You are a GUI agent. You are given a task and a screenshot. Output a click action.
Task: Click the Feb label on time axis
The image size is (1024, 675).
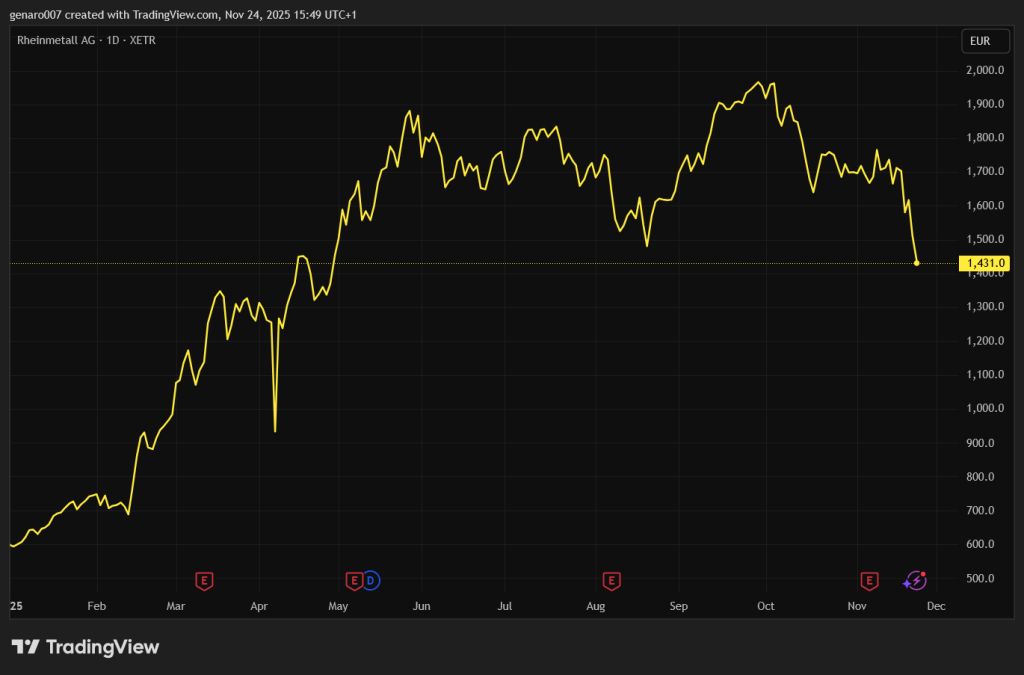click(x=96, y=606)
